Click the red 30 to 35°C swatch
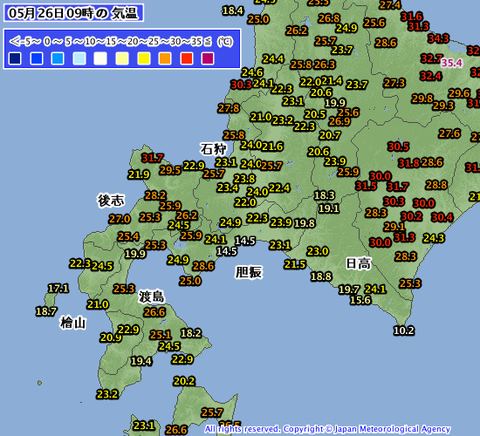 (x=186, y=58)
